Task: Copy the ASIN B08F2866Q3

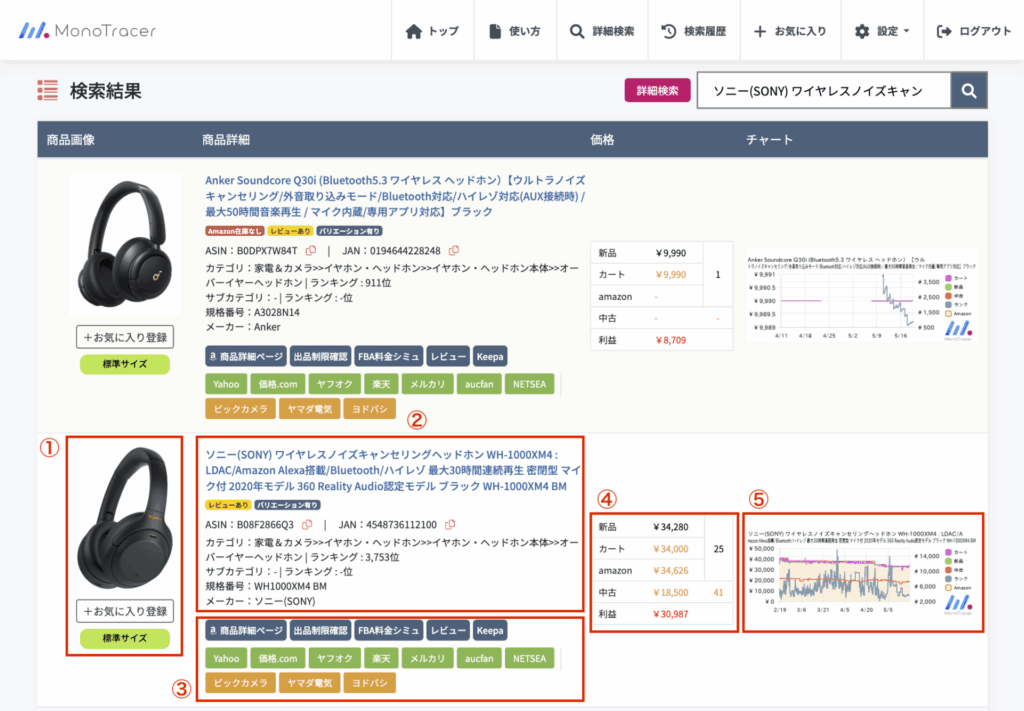Action: pos(307,524)
